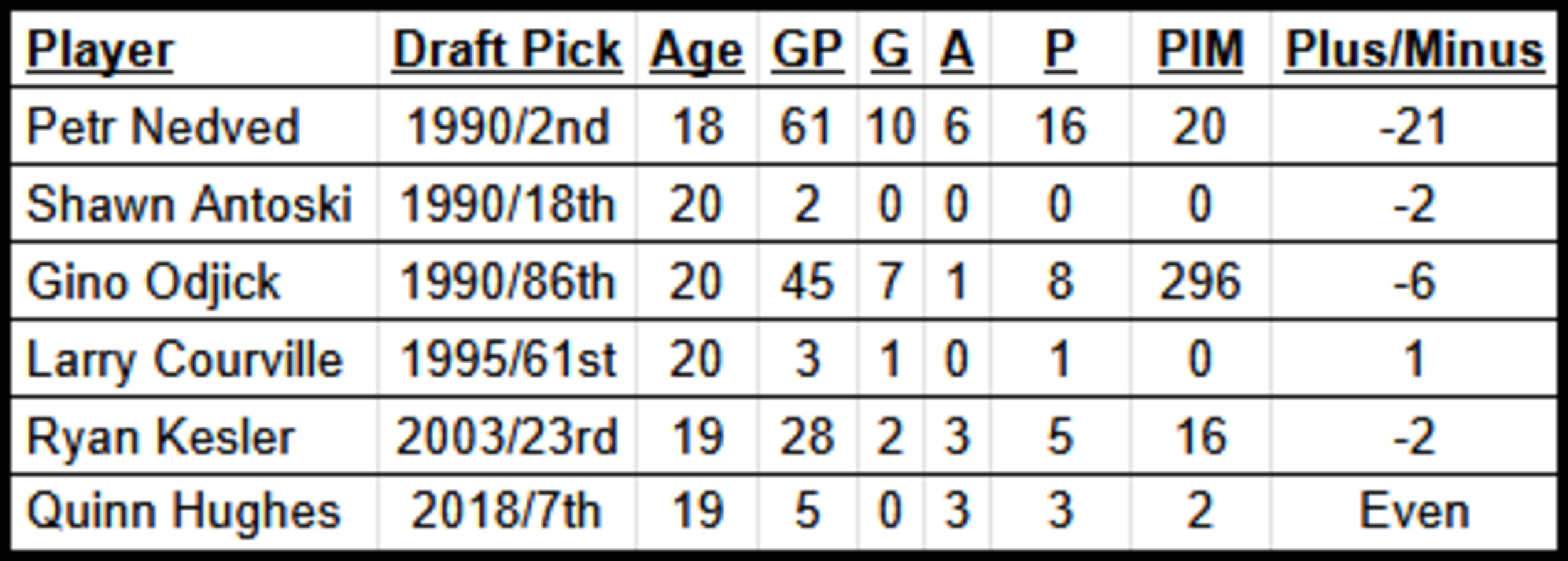Click the Larry Courville name cell
The width and height of the screenshot is (1568, 561).
click(185, 360)
